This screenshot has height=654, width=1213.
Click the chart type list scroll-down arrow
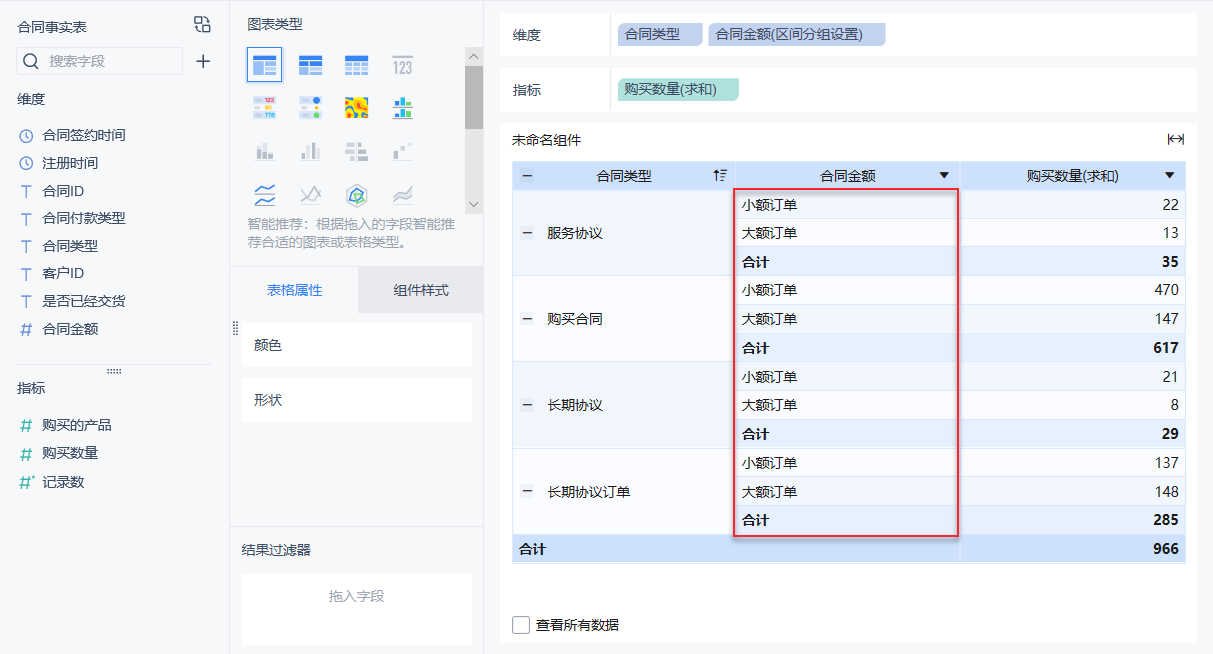click(x=474, y=204)
